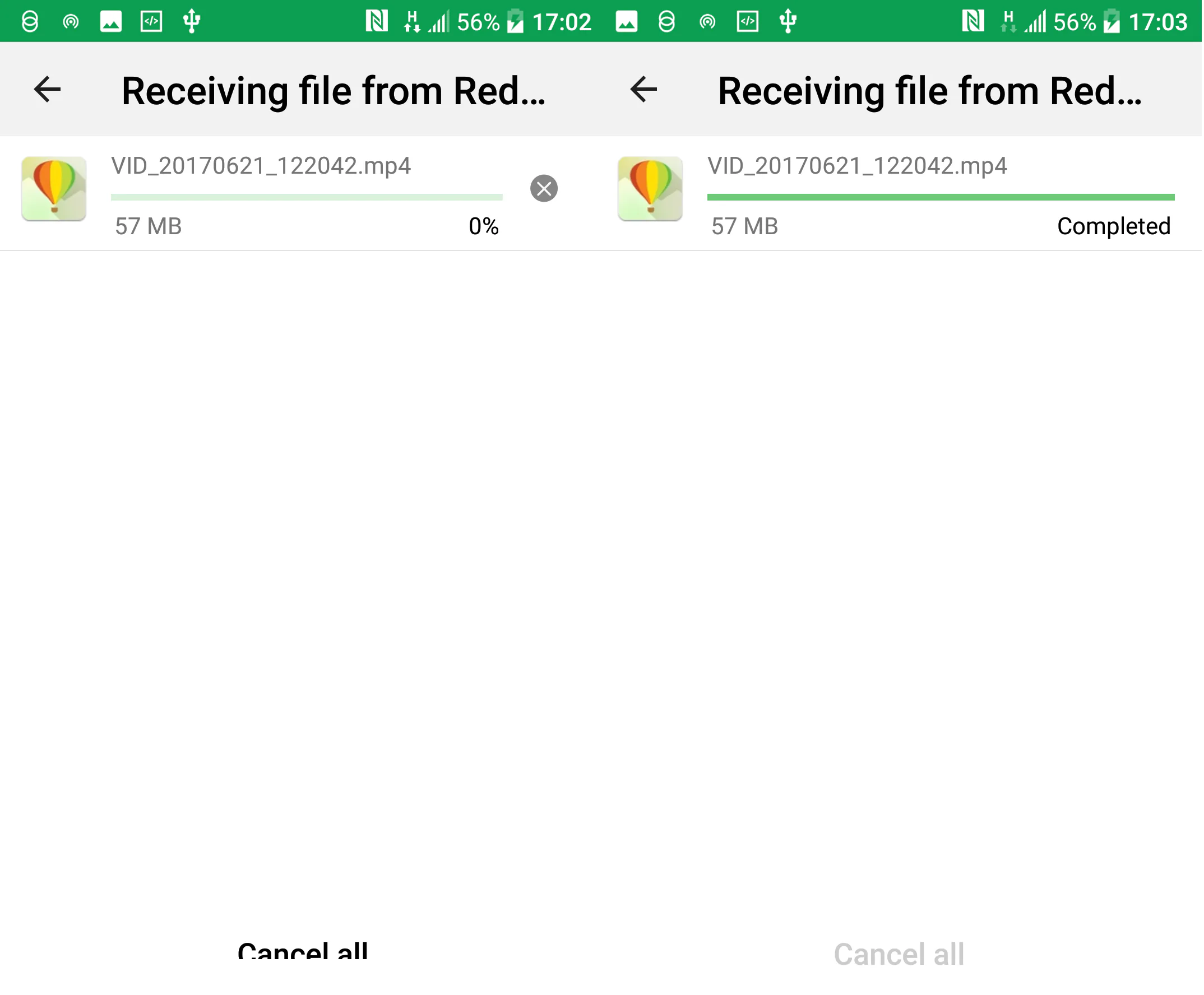Tap the 17:03 clock
Viewport: 1204px width, 995px height.
click(x=1159, y=22)
